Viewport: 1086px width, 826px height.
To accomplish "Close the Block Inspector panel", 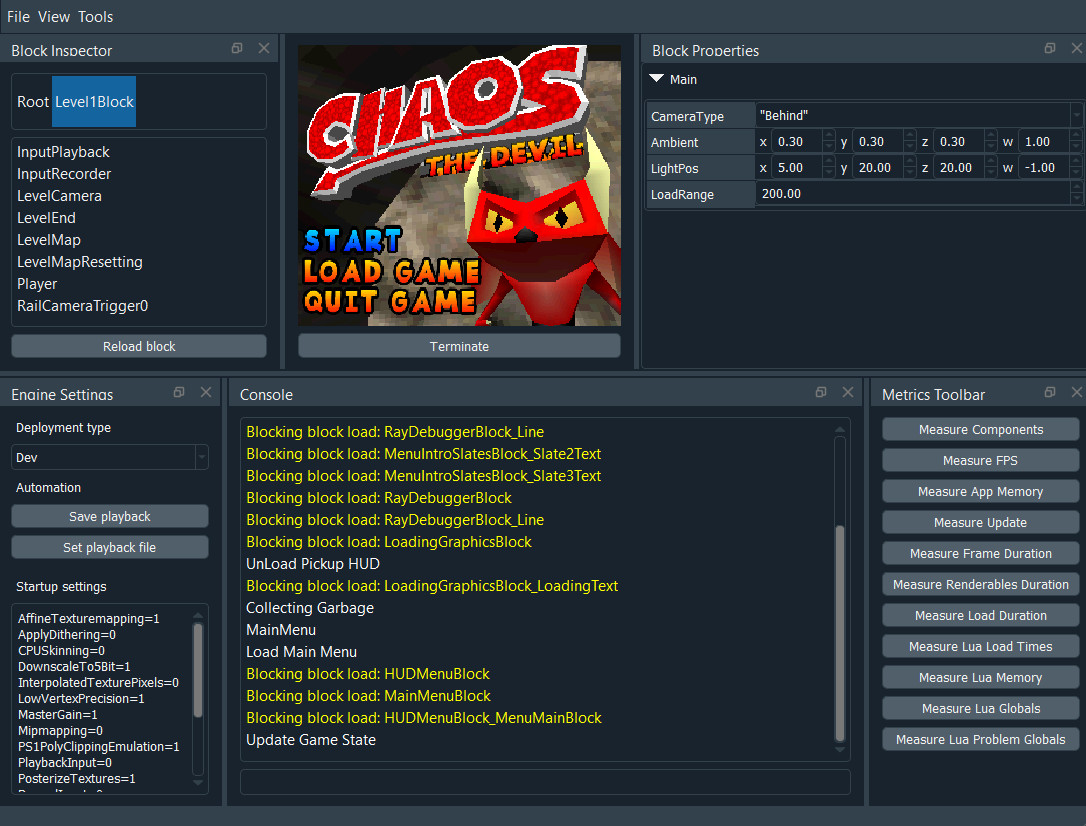I will [264, 48].
